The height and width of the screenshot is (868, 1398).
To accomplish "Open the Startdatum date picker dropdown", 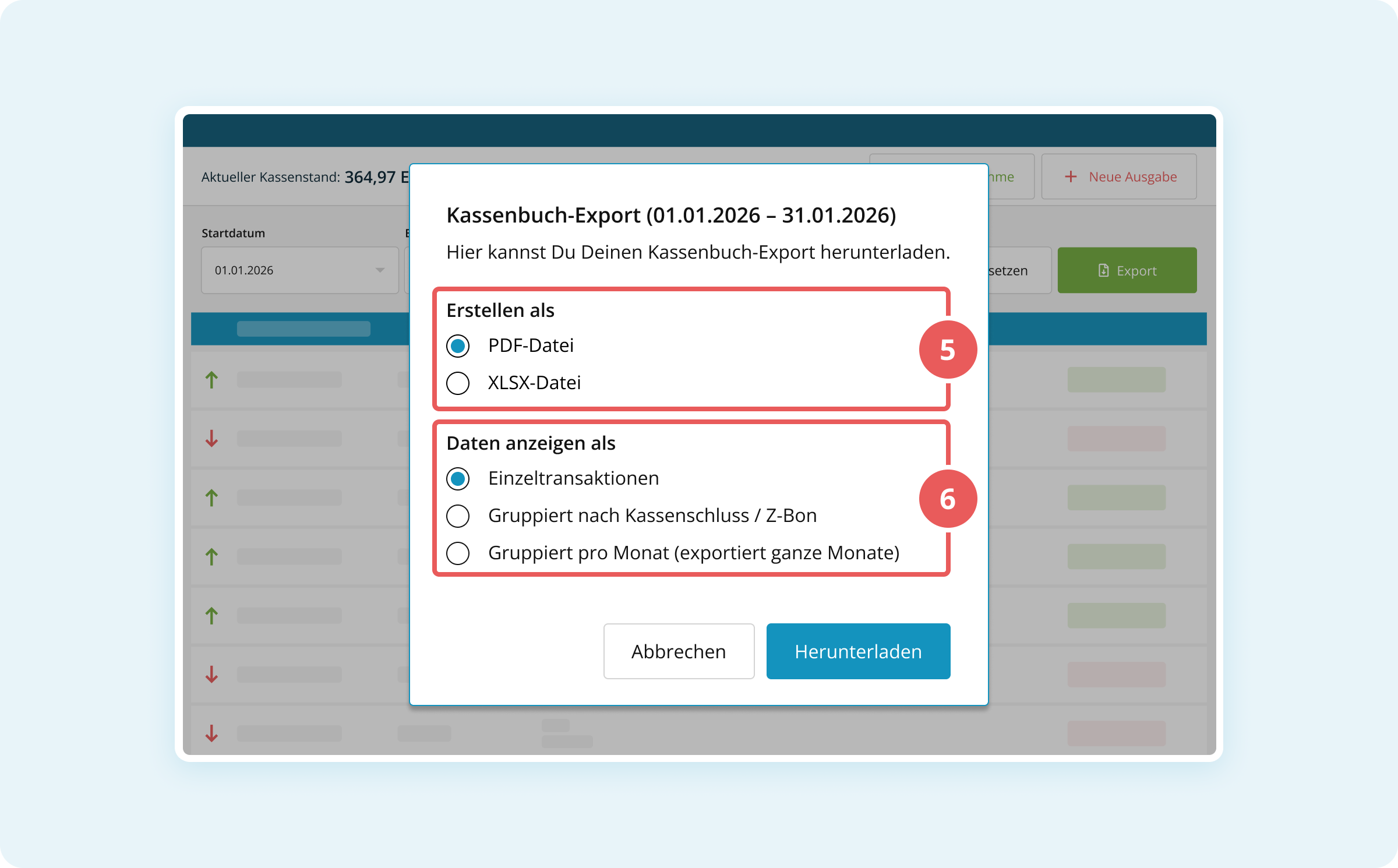I will [380, 270].
